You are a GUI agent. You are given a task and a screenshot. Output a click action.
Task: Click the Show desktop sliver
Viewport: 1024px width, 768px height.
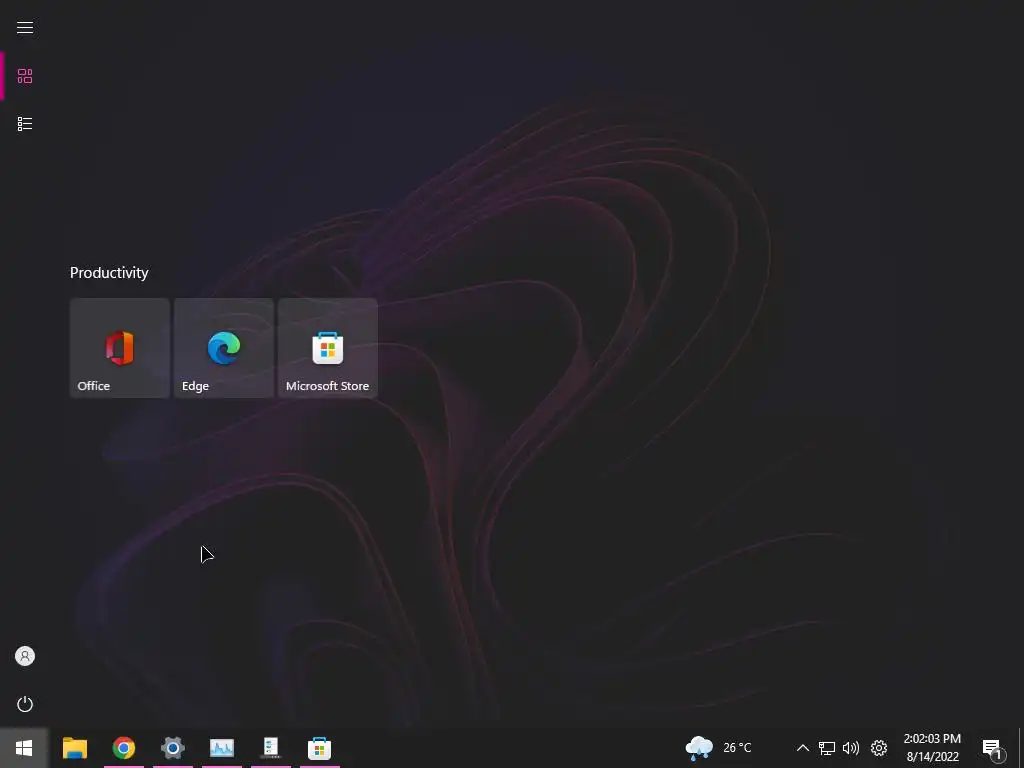pyautogui.click(x=1021, y=748)
